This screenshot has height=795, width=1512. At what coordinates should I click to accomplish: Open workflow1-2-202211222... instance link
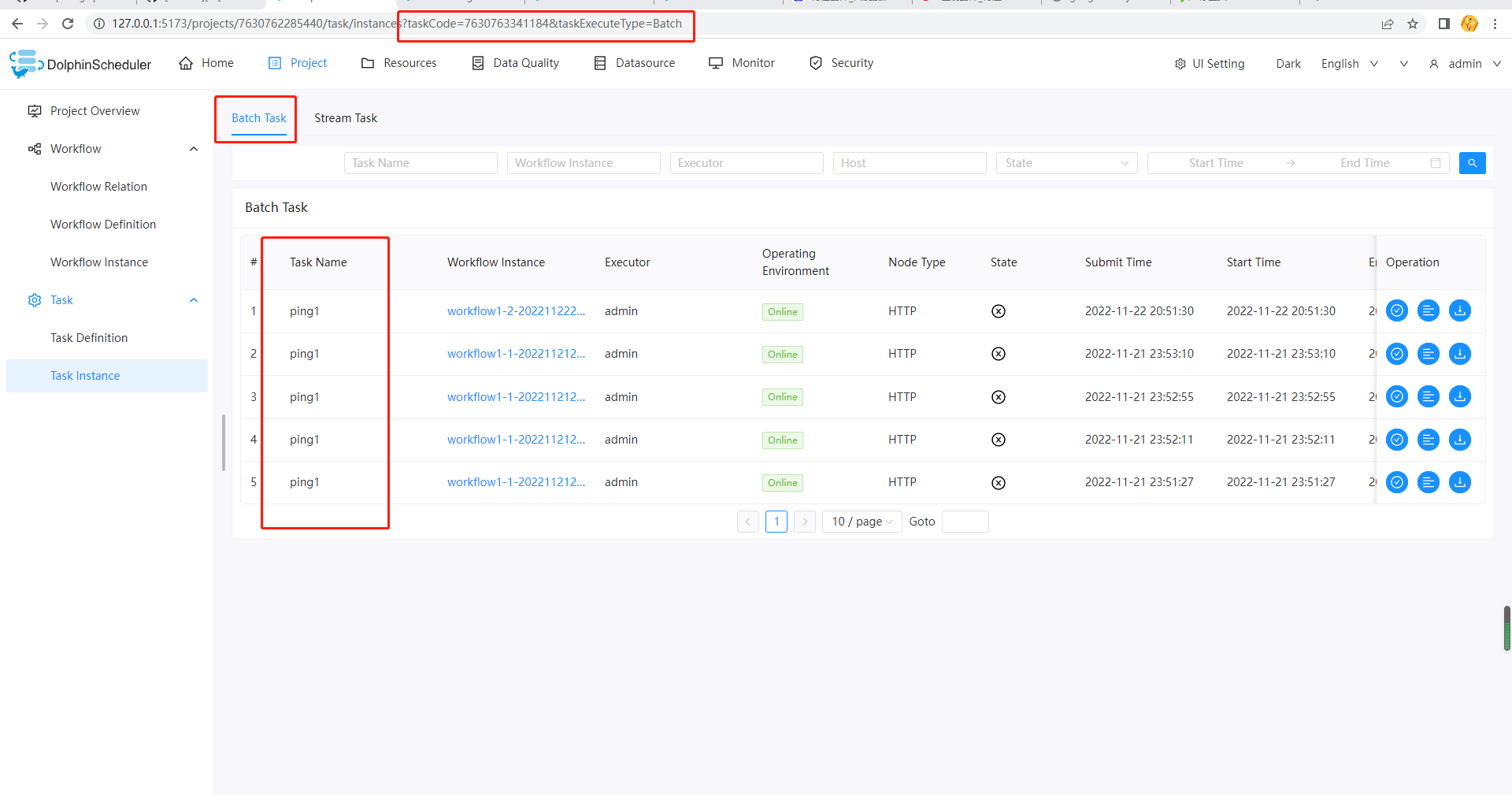point(516,311)
